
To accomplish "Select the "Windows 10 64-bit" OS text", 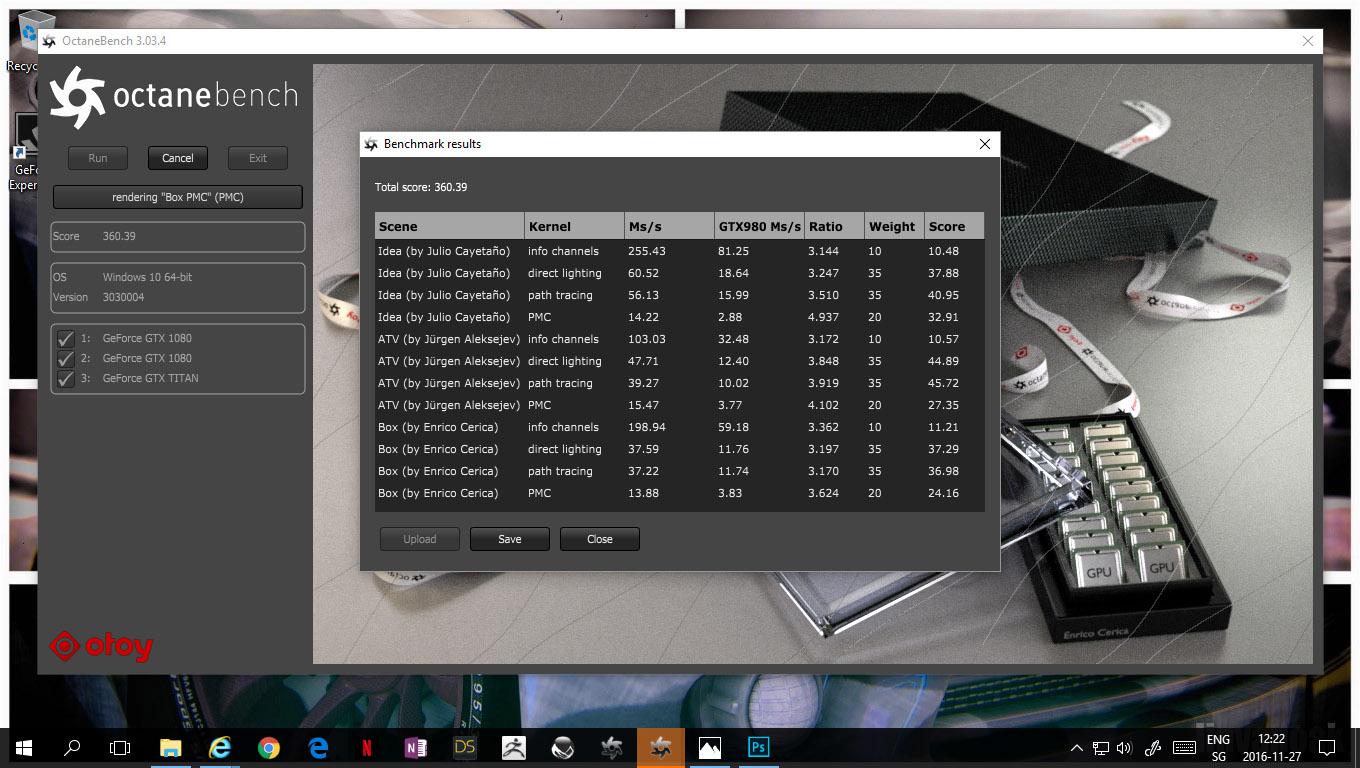I will coord(147,277).
